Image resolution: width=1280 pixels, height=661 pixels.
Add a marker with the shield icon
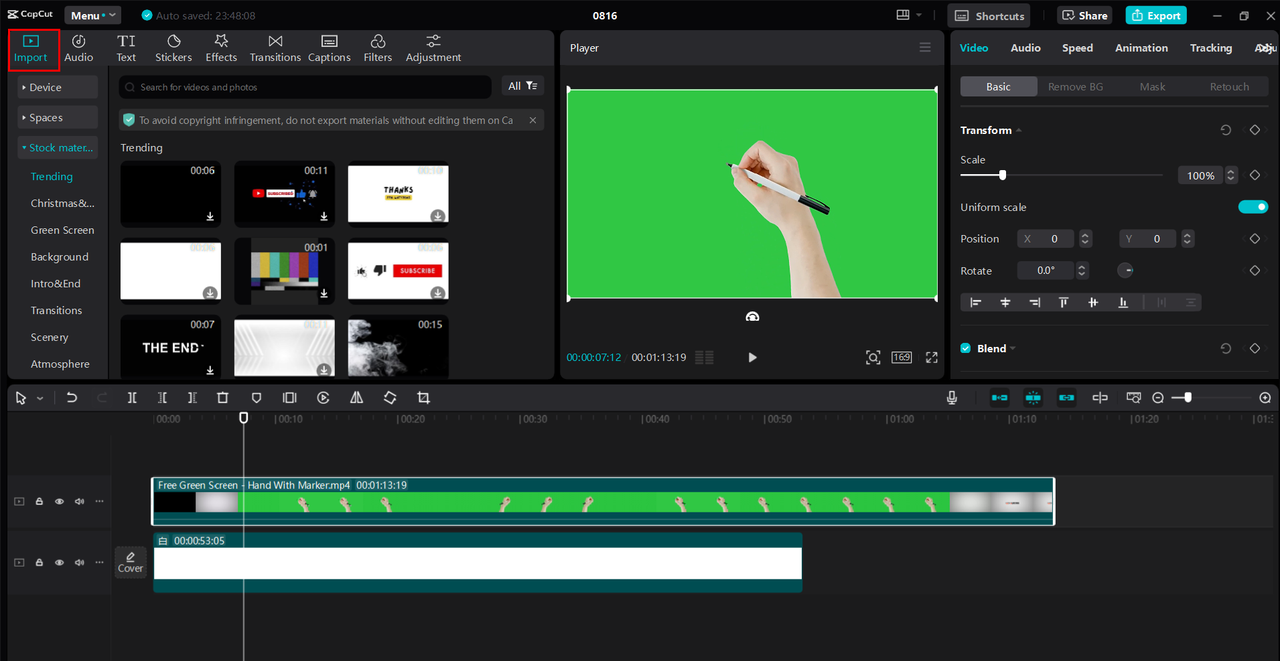pos(256,397)
